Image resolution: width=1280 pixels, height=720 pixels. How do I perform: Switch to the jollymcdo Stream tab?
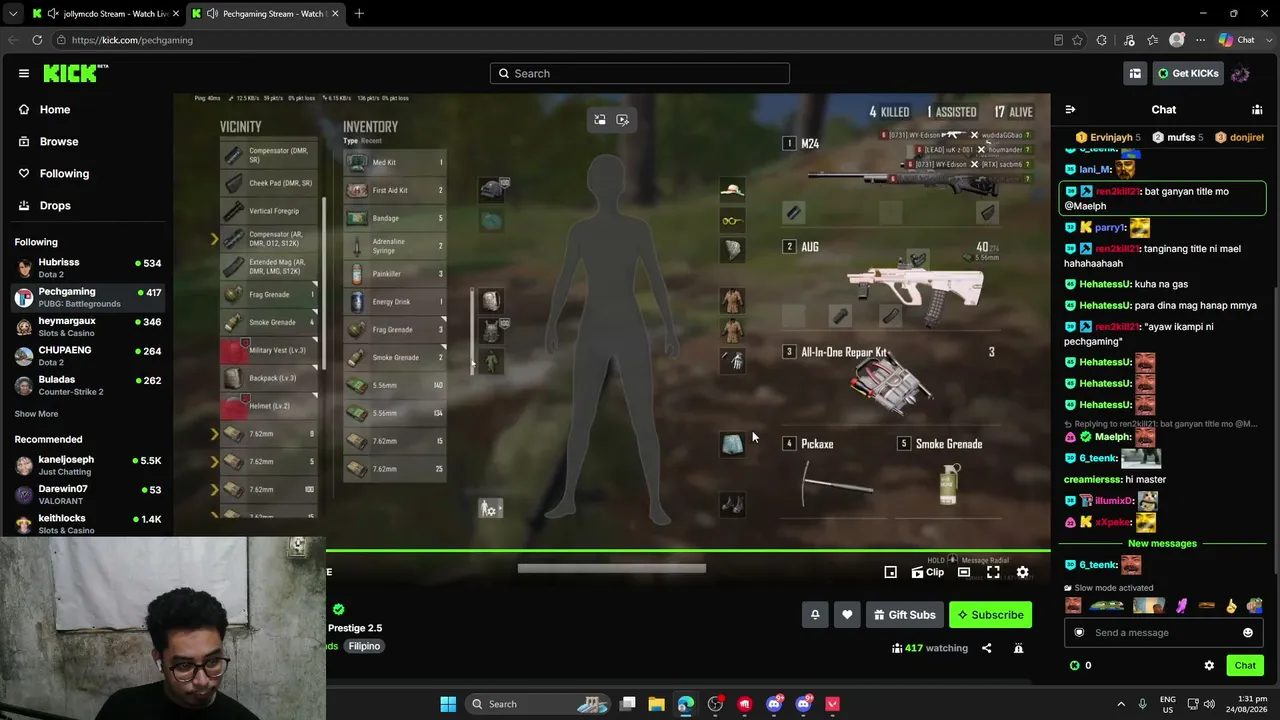click(x=105, y=14)
